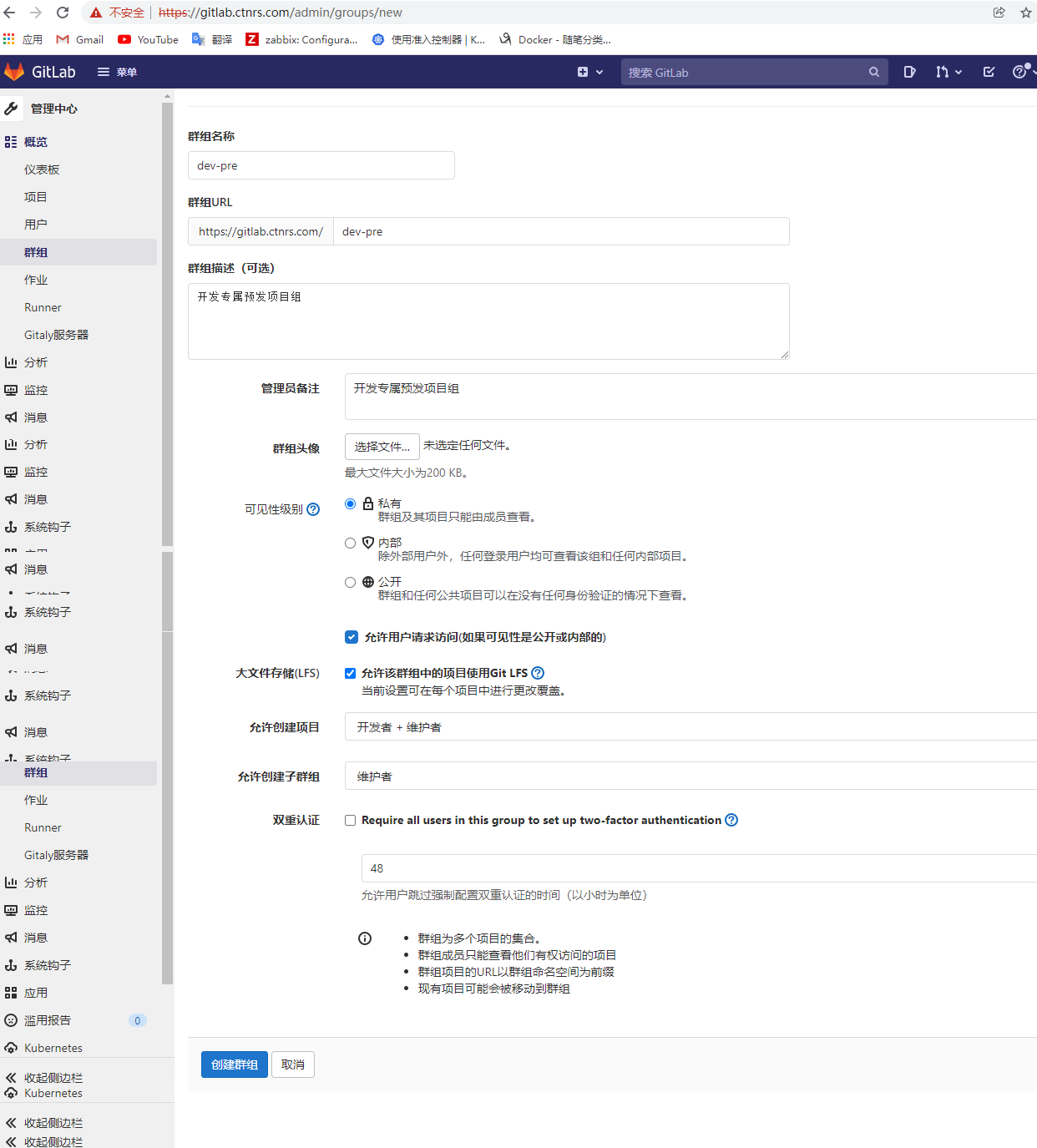Open the to-do list checkmark icon
This screenshot has width=1037, height=1148.
989,72
